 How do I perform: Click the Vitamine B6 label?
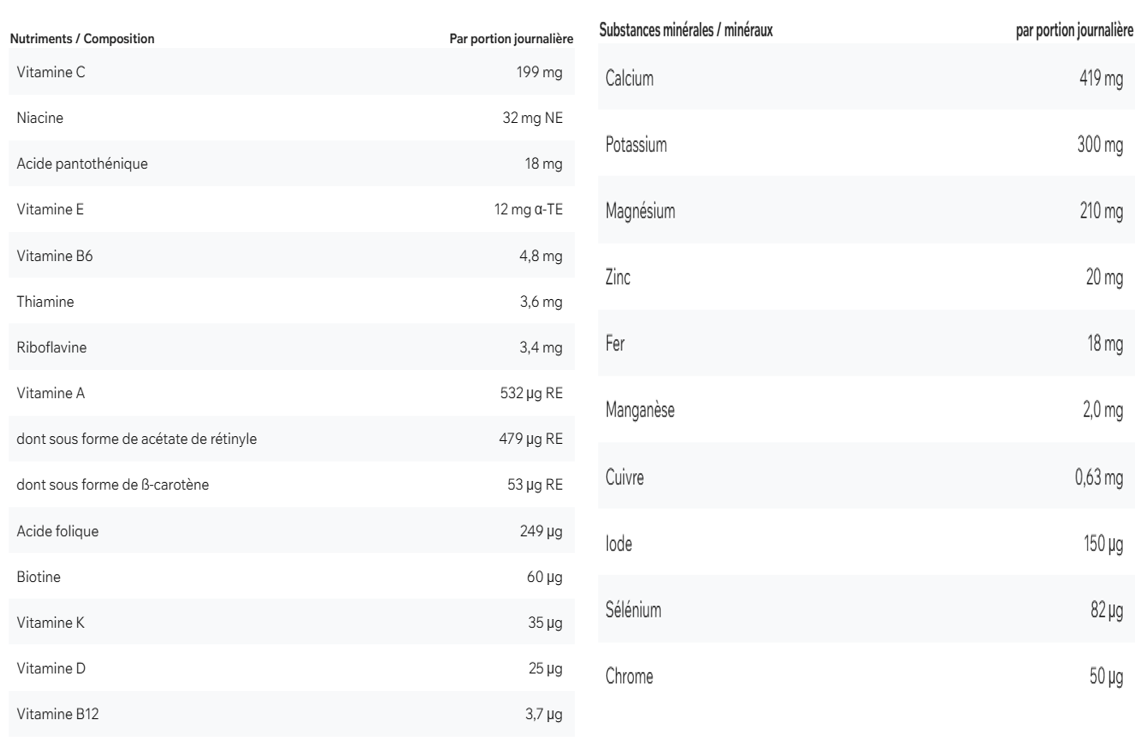pos(47,256)
